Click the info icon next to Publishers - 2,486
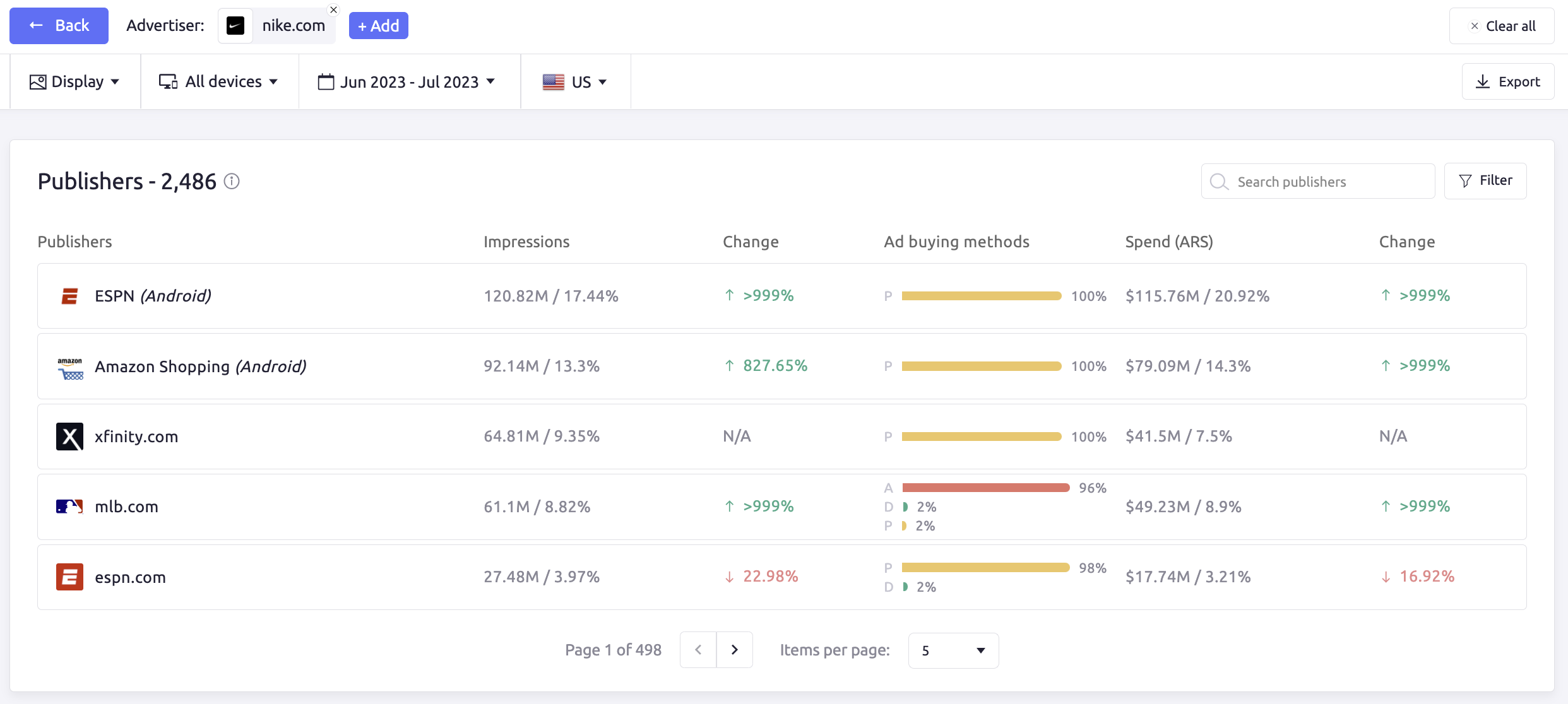Screen dimensions: 1568x704 (x=232, y=181)
